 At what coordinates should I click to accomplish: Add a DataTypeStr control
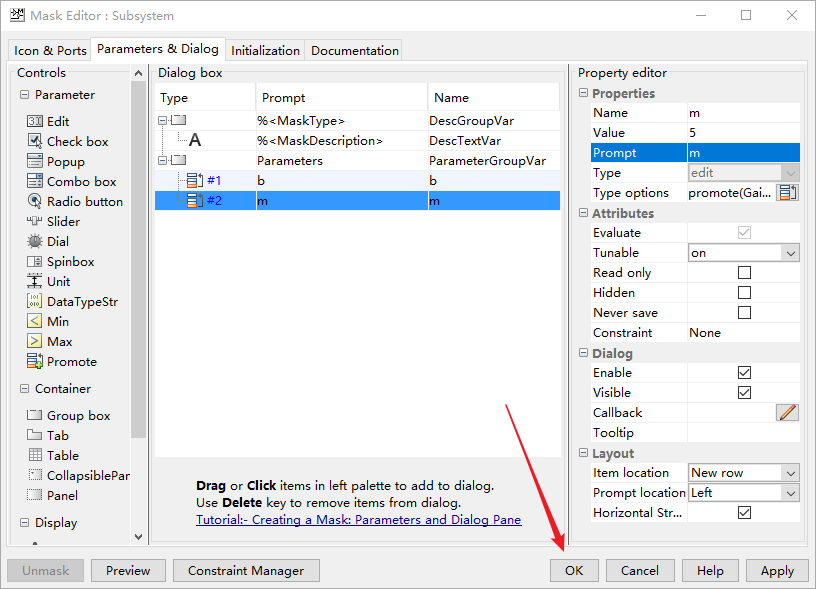(x=72, y=302)
